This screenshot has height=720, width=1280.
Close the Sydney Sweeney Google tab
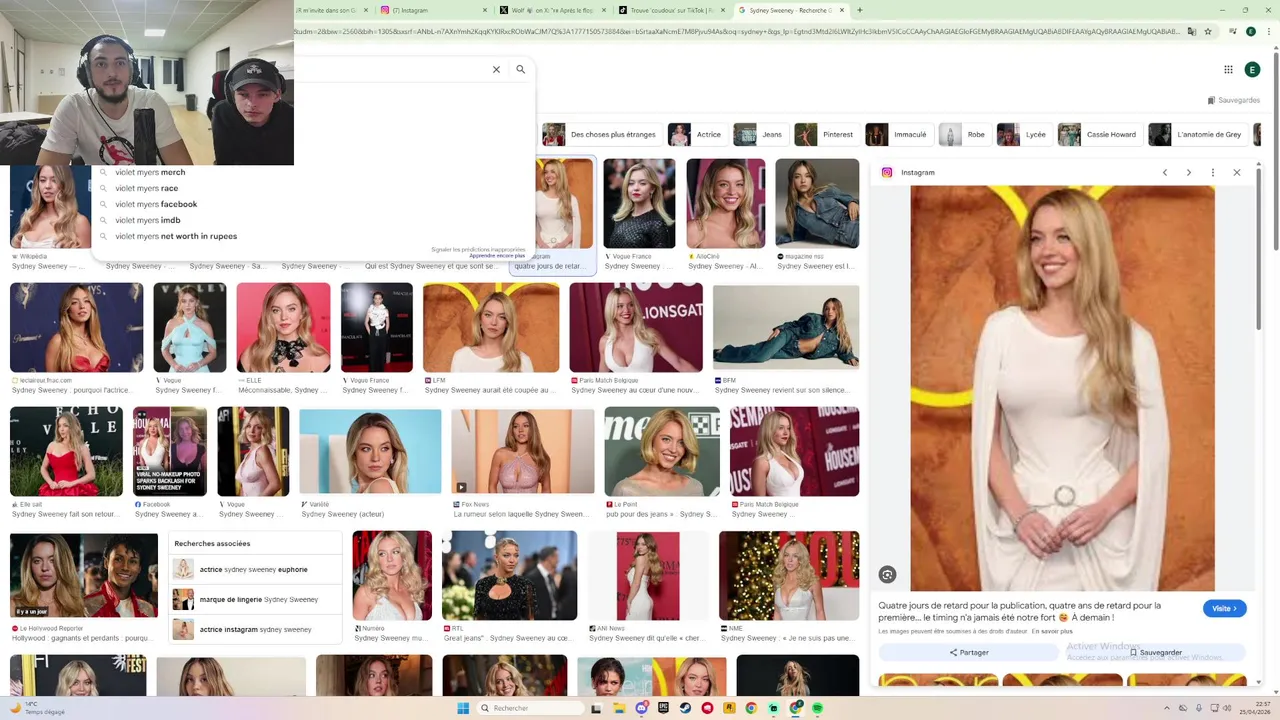[842, 10]
